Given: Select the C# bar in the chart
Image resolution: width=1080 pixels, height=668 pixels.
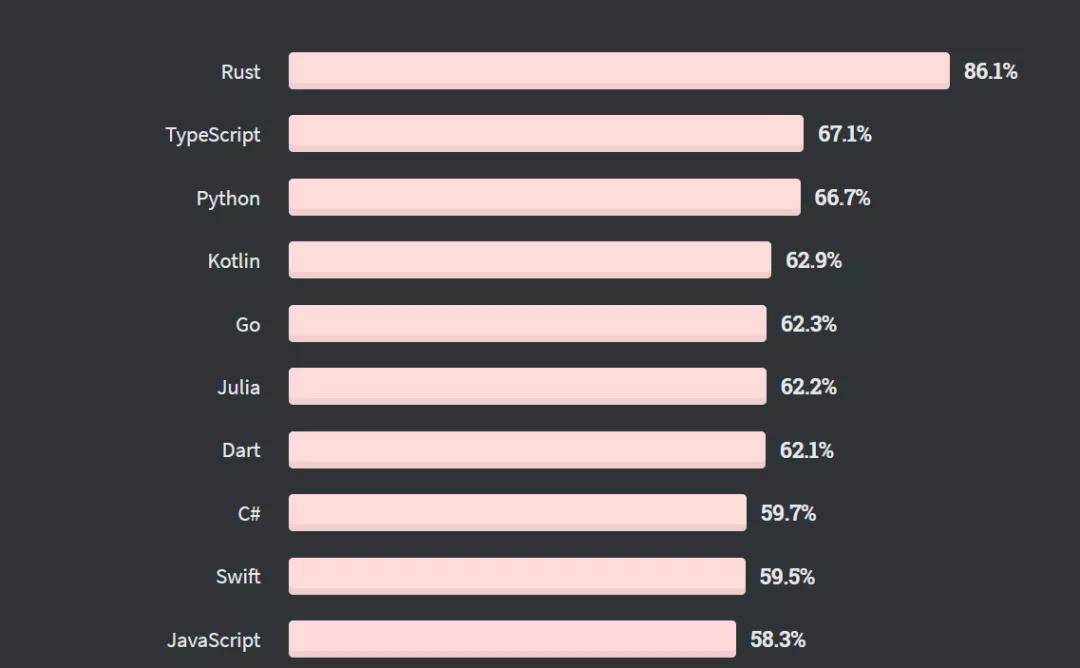Looking at the screenshot, I should [x=518, y=512].
